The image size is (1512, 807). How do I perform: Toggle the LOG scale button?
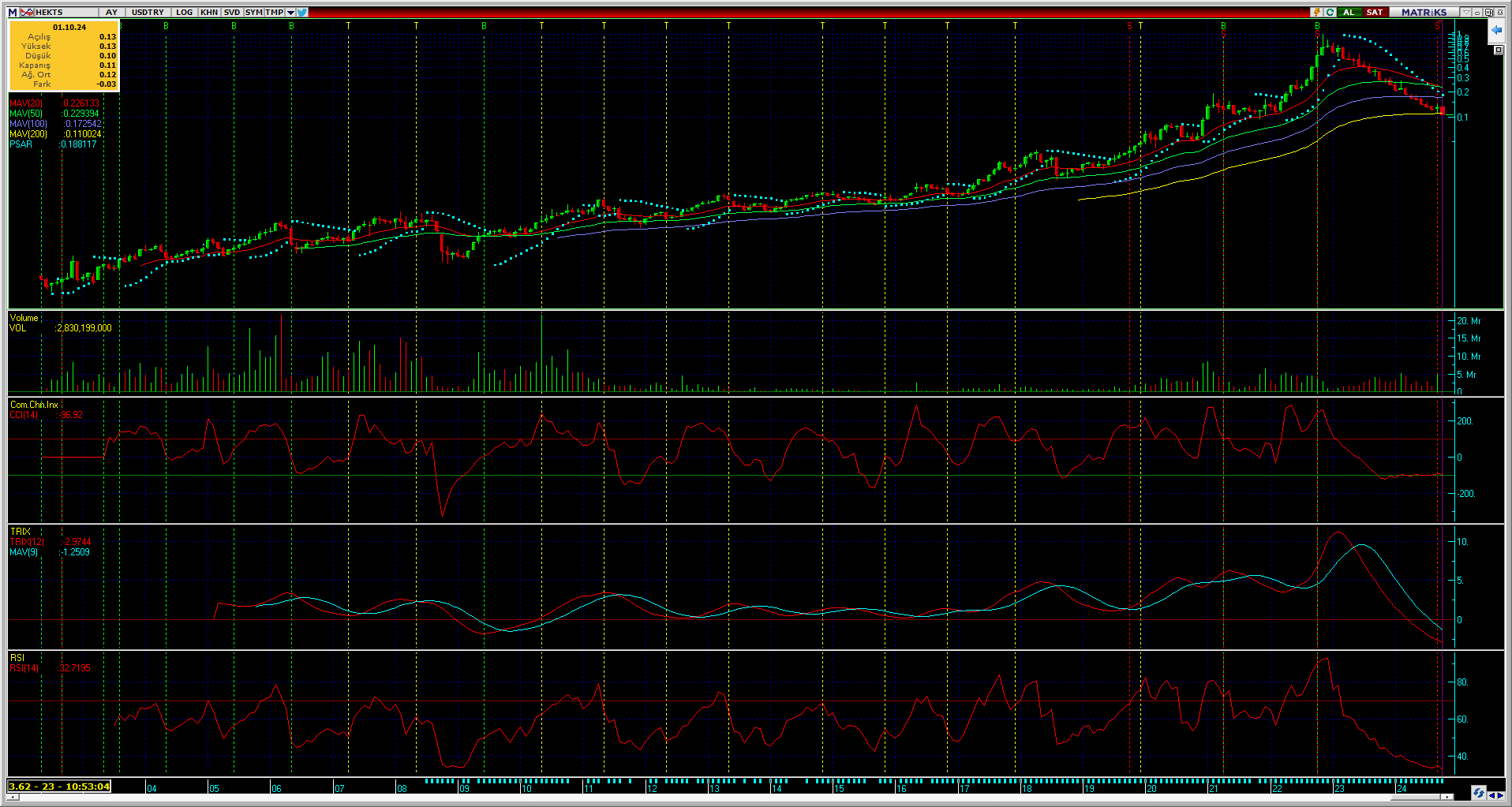184,13
